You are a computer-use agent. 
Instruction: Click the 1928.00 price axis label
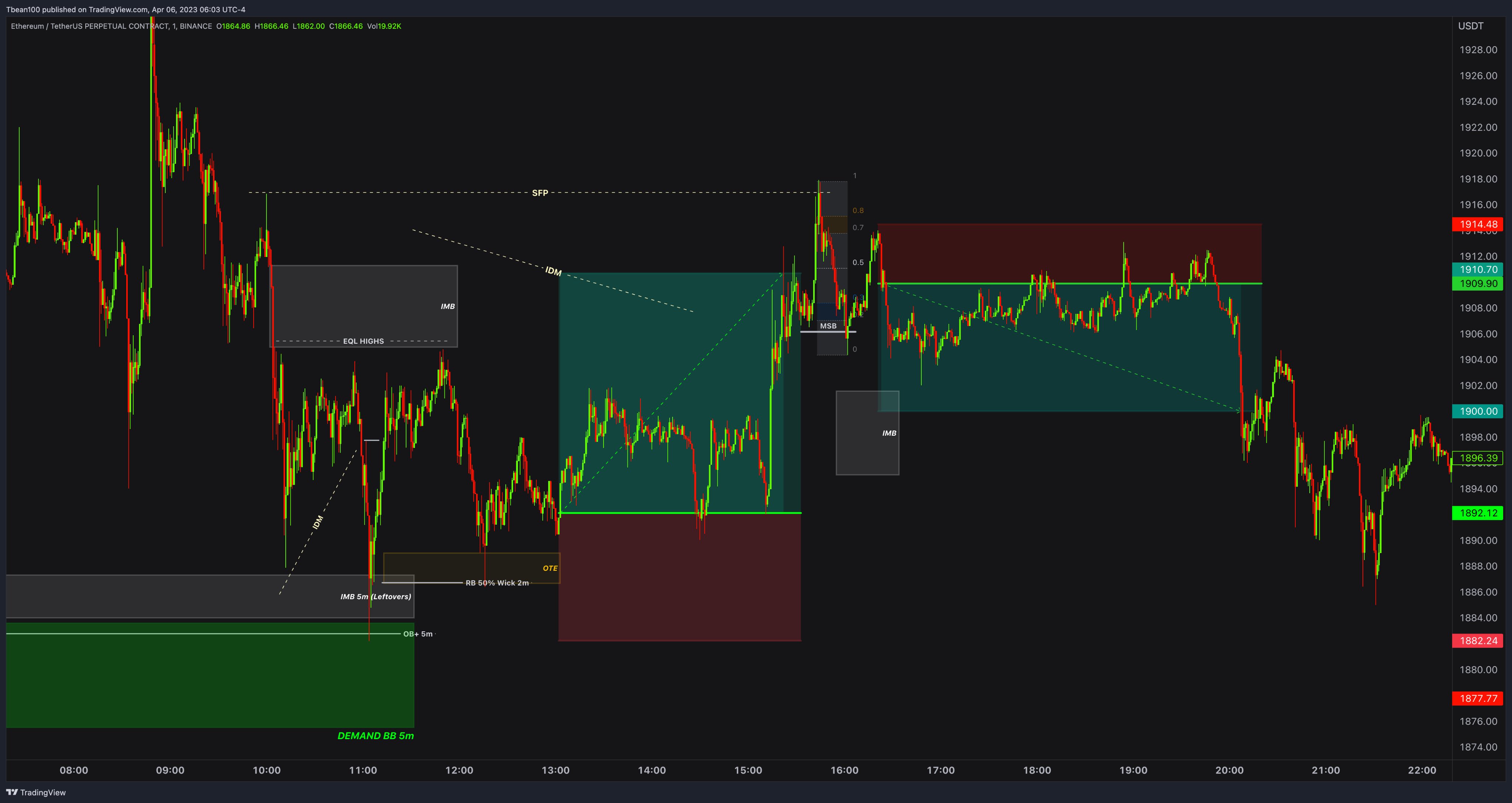click(x=1478, y=50)
